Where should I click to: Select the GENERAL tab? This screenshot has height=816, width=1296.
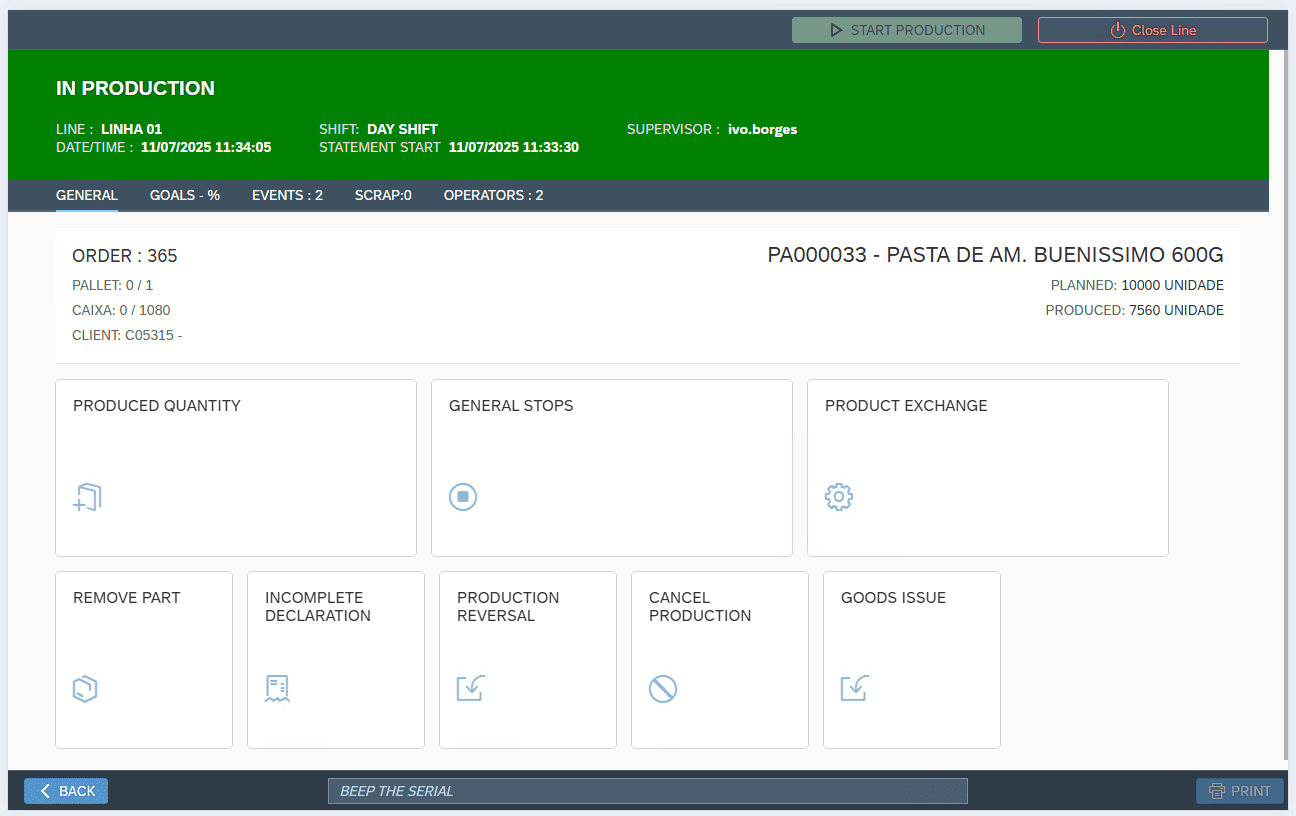tap(87, 195)
